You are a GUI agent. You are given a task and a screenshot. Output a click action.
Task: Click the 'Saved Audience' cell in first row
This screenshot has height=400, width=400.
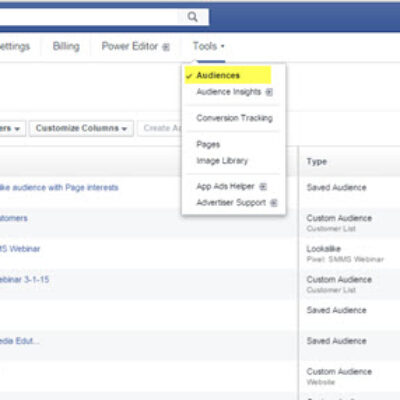(x=336, y=187)
